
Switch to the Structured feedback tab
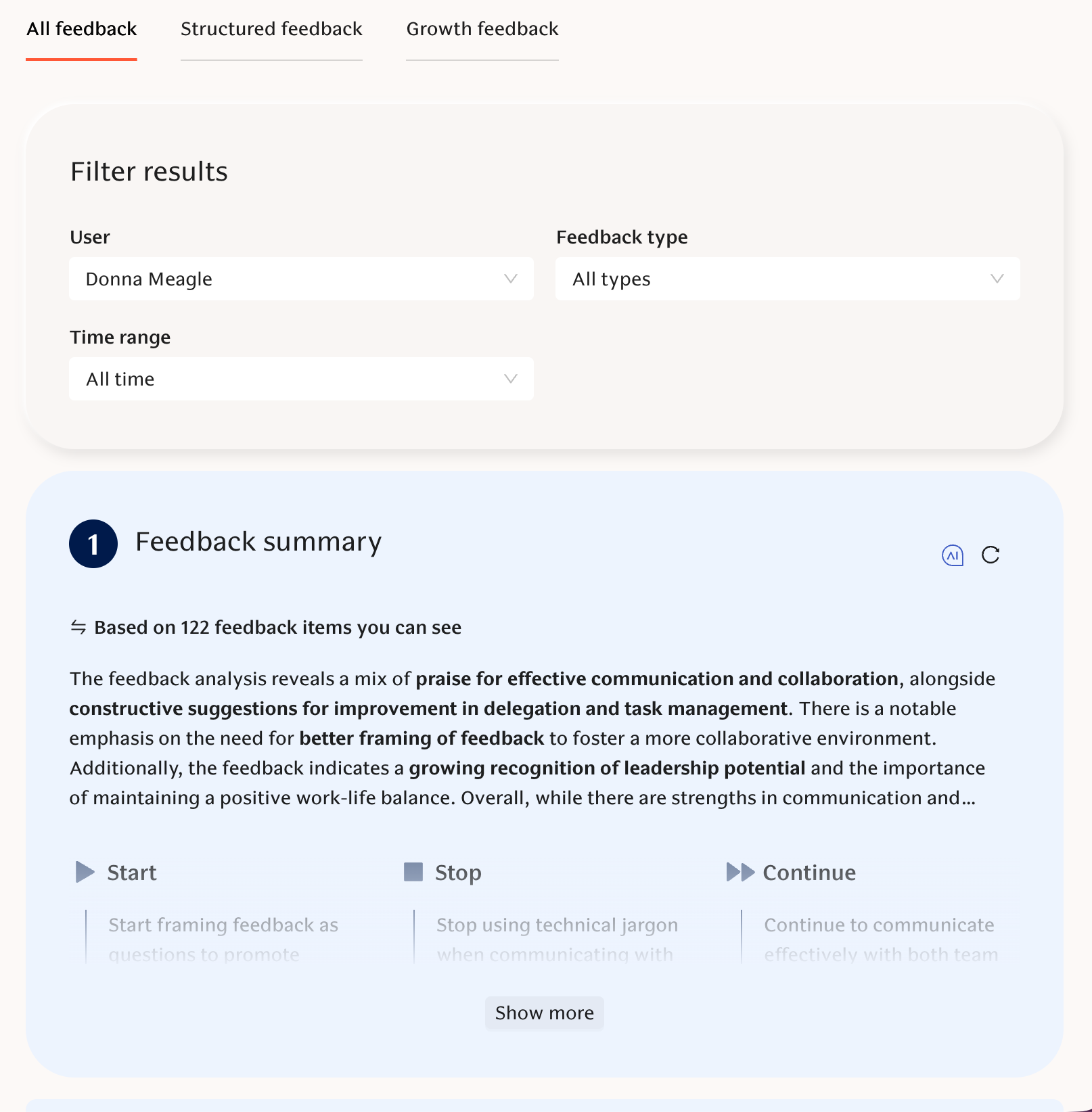click(x=271, y=29)
